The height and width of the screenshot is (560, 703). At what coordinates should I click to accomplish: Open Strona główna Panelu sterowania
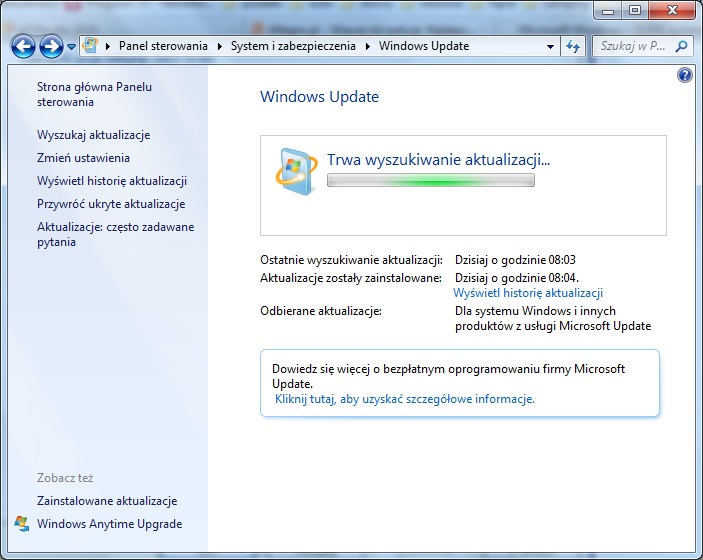tap(94, 94)
